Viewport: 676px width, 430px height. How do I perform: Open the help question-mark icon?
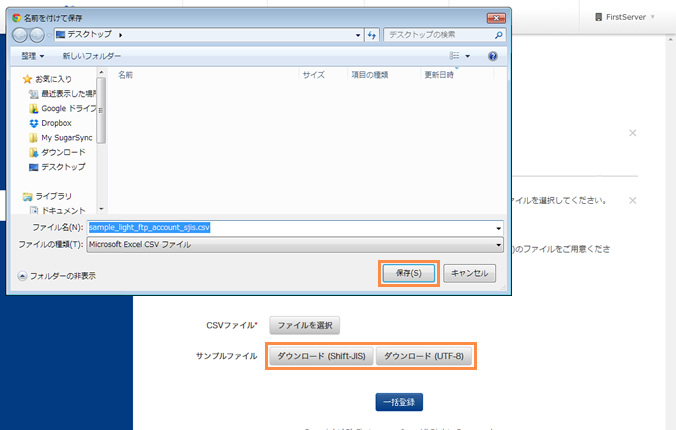[493, 56]
